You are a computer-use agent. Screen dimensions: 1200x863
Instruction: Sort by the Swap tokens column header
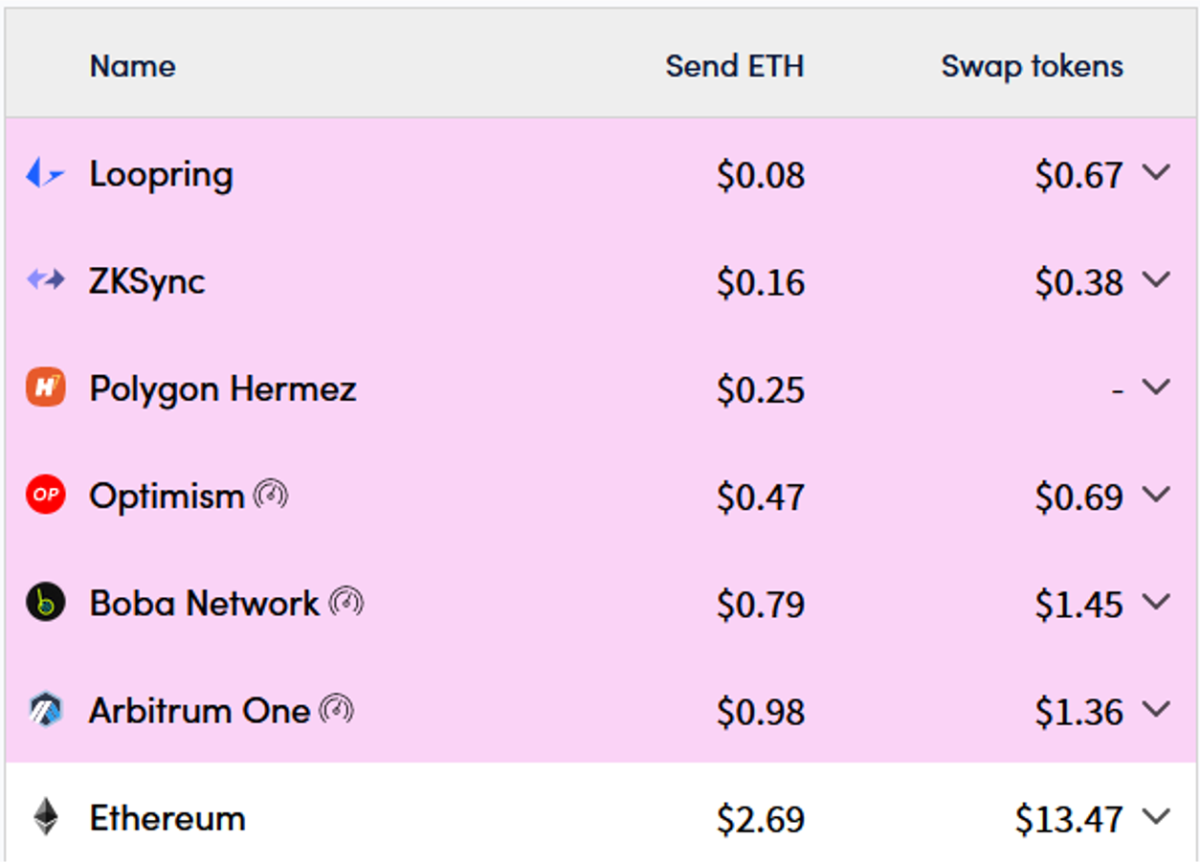pyautogui.click(x=1032, y=66)
